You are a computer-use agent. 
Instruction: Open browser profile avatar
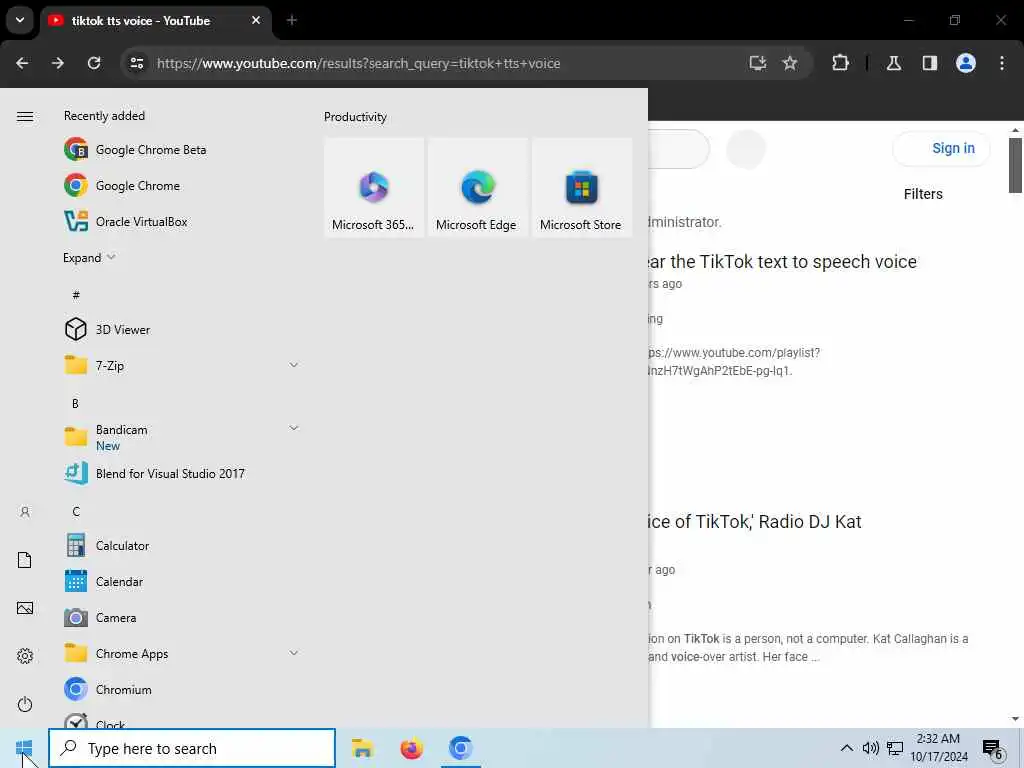pyautogui.click(x=966, y=63)
